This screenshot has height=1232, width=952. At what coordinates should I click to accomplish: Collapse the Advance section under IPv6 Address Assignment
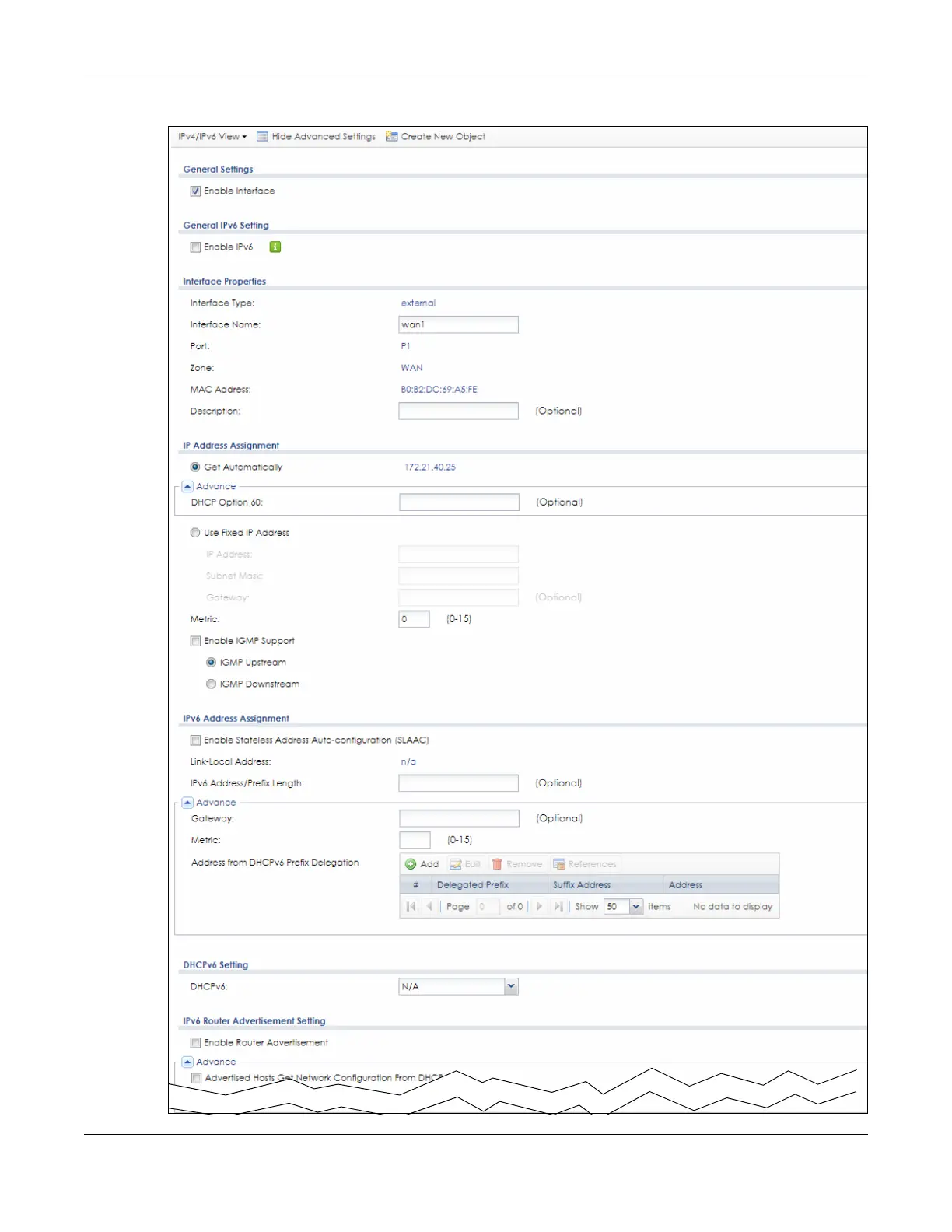click(x=187, y=803)
